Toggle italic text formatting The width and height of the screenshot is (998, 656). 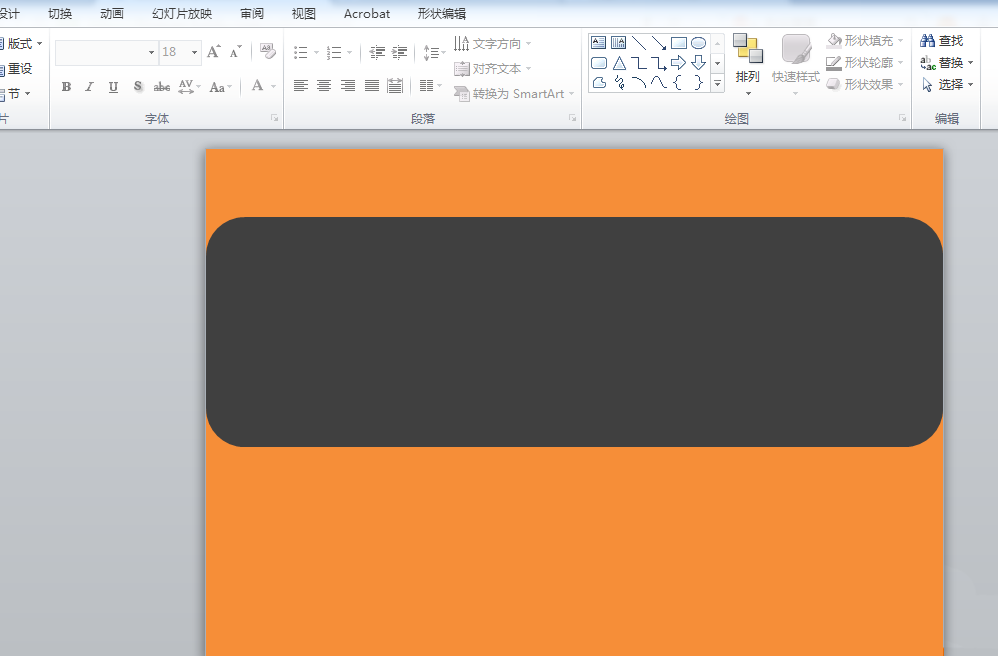[89, 87]
